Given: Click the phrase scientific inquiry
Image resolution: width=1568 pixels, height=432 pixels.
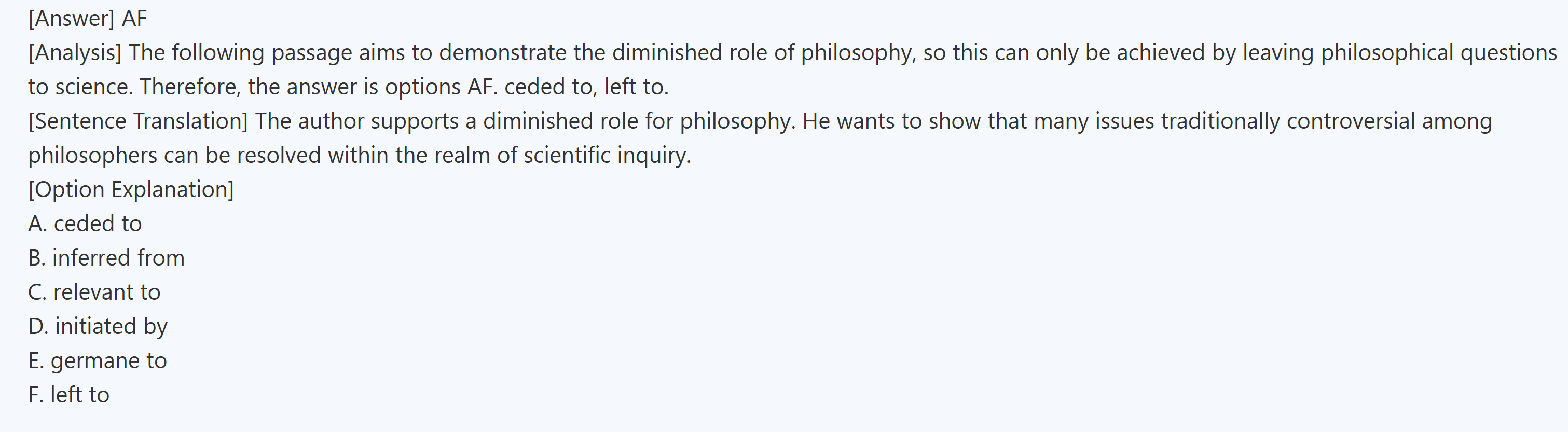Looking at the screenshot, I should (x=607, y=156).
